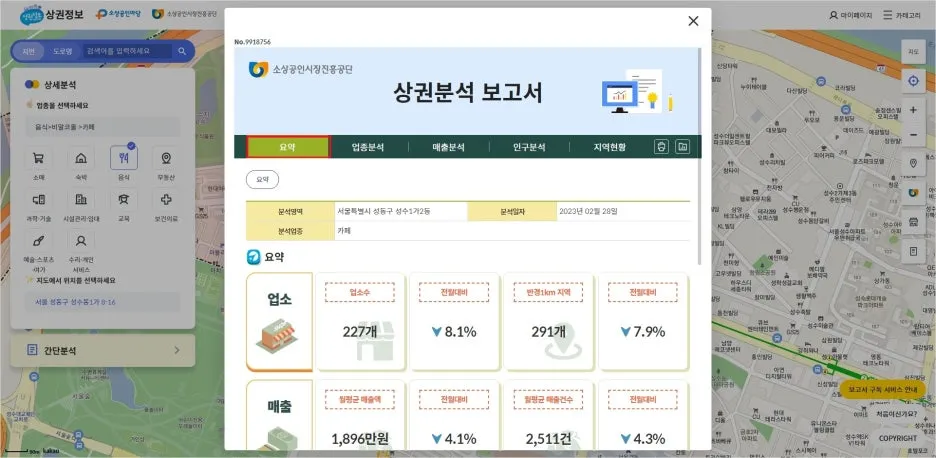
Task: Click the search keyword input field
Action: coord(127,51)
